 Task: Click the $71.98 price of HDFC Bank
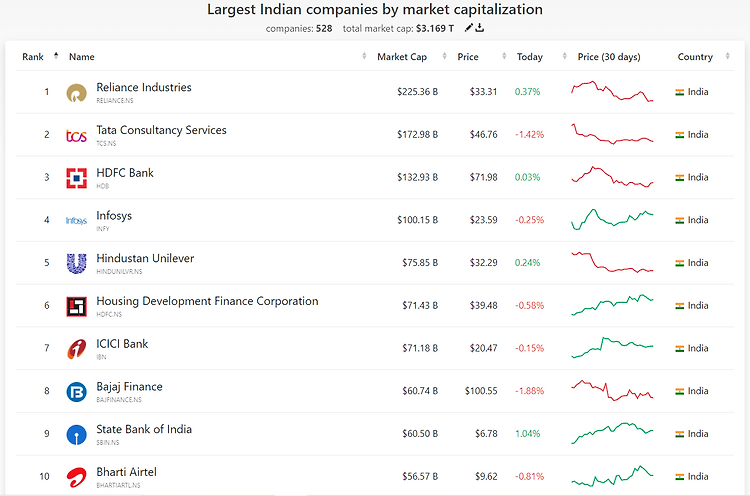tap(483, 177)
